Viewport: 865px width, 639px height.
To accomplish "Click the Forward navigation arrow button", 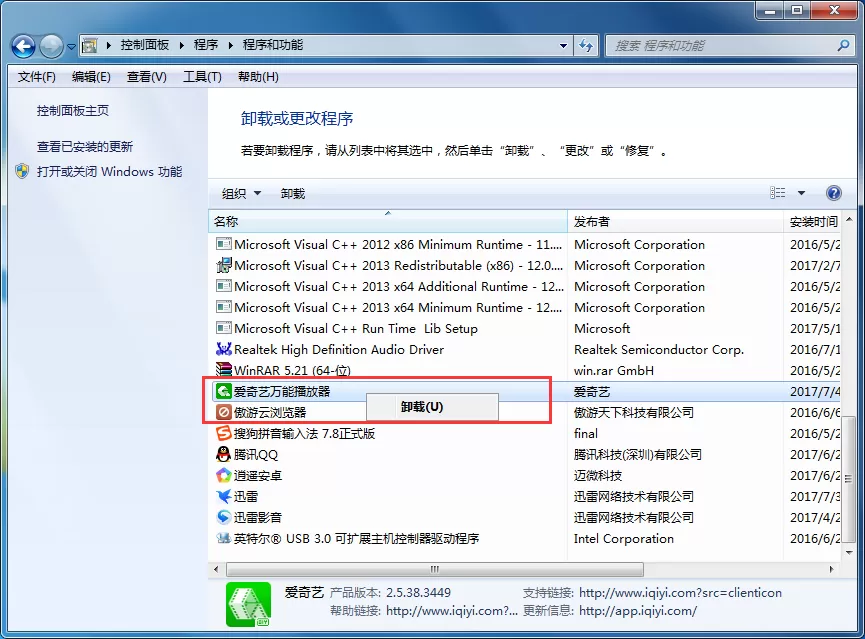I will [51, 46].
